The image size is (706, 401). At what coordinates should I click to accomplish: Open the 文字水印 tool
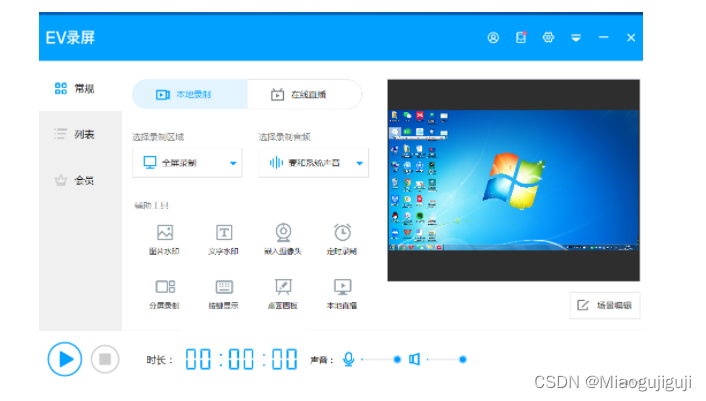tap(223, 239)
